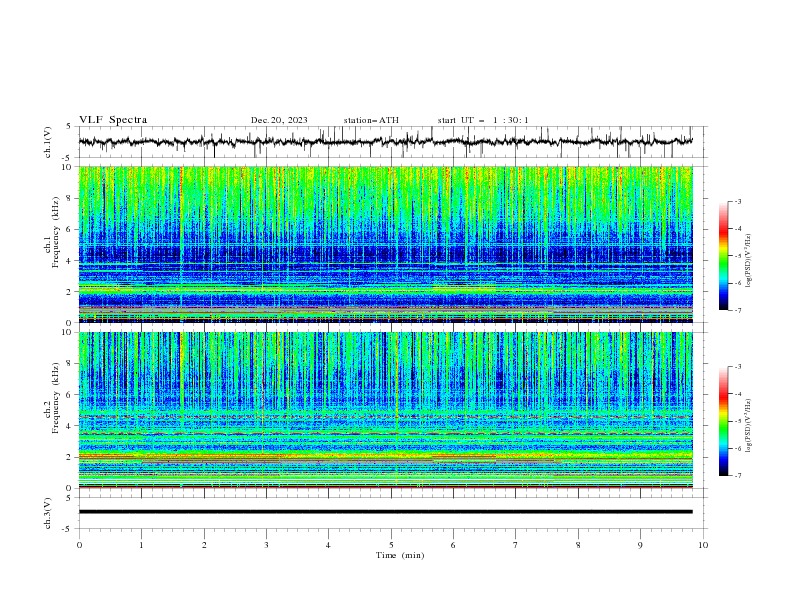Click the "ch.1(V)" waveform axis label
The image size is (792, 612).
pyautogui.click(x=48, y=142)
